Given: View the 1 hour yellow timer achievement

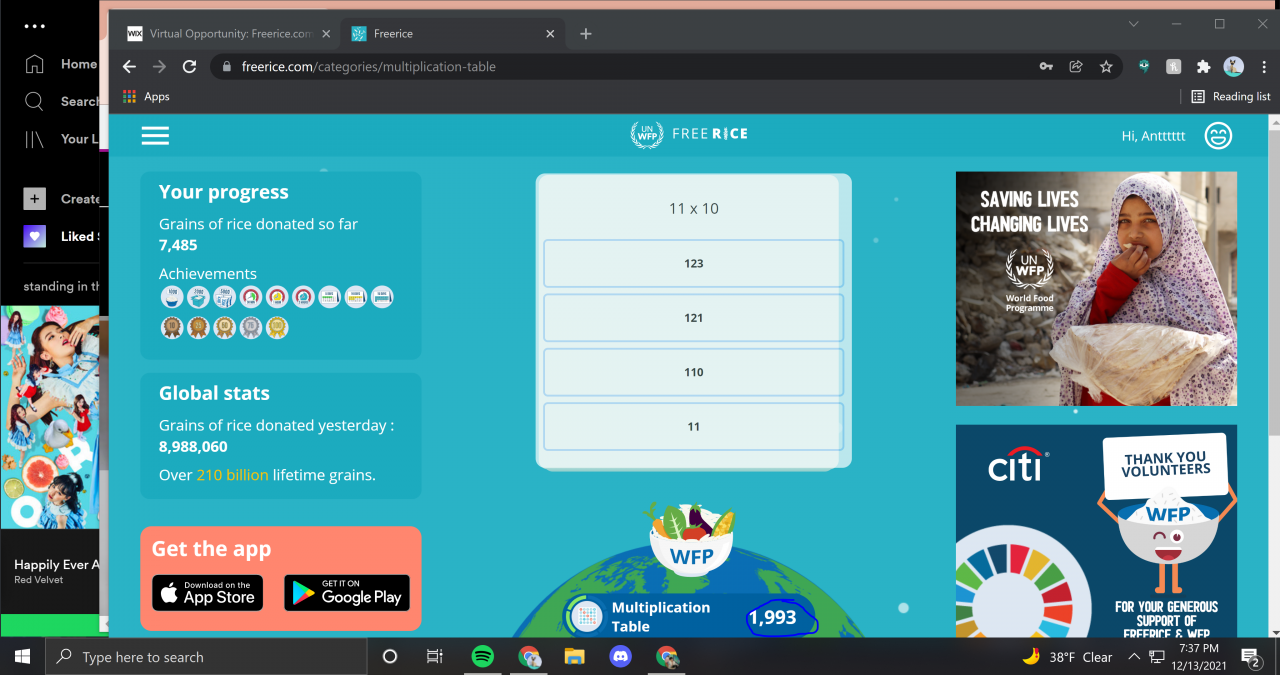Looking at the screenshot, I should [277, 297].
